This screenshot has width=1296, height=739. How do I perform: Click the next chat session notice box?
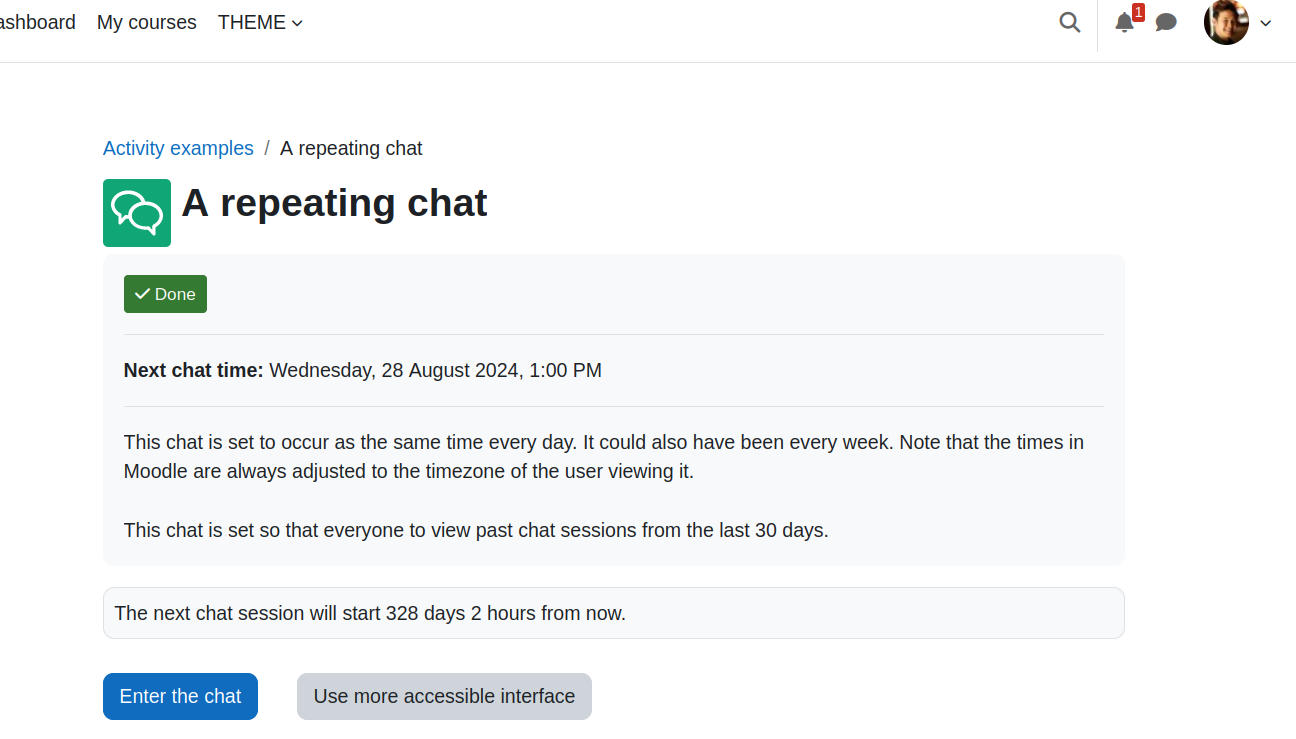tap(614, 613)
